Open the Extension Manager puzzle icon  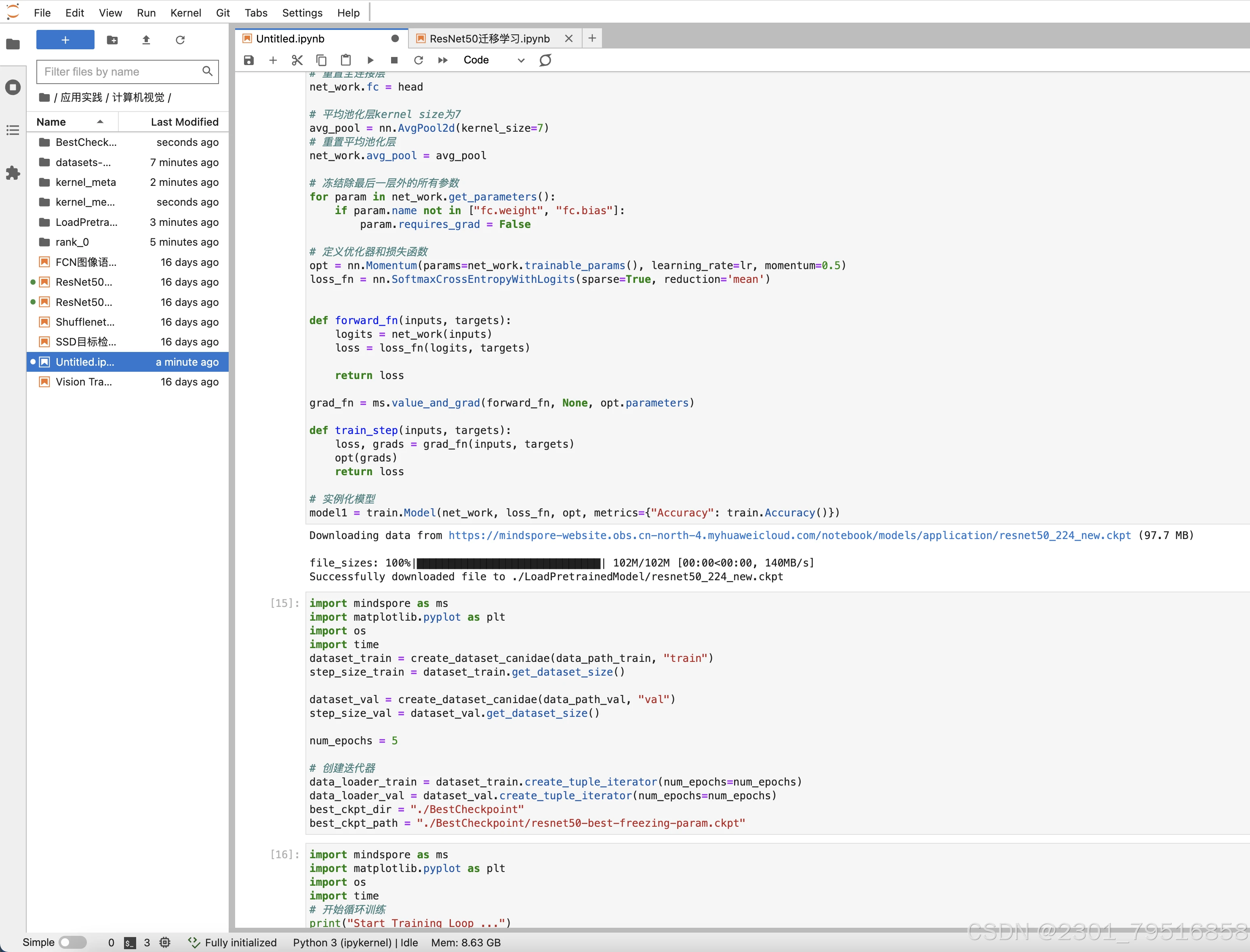click(13, 173)
